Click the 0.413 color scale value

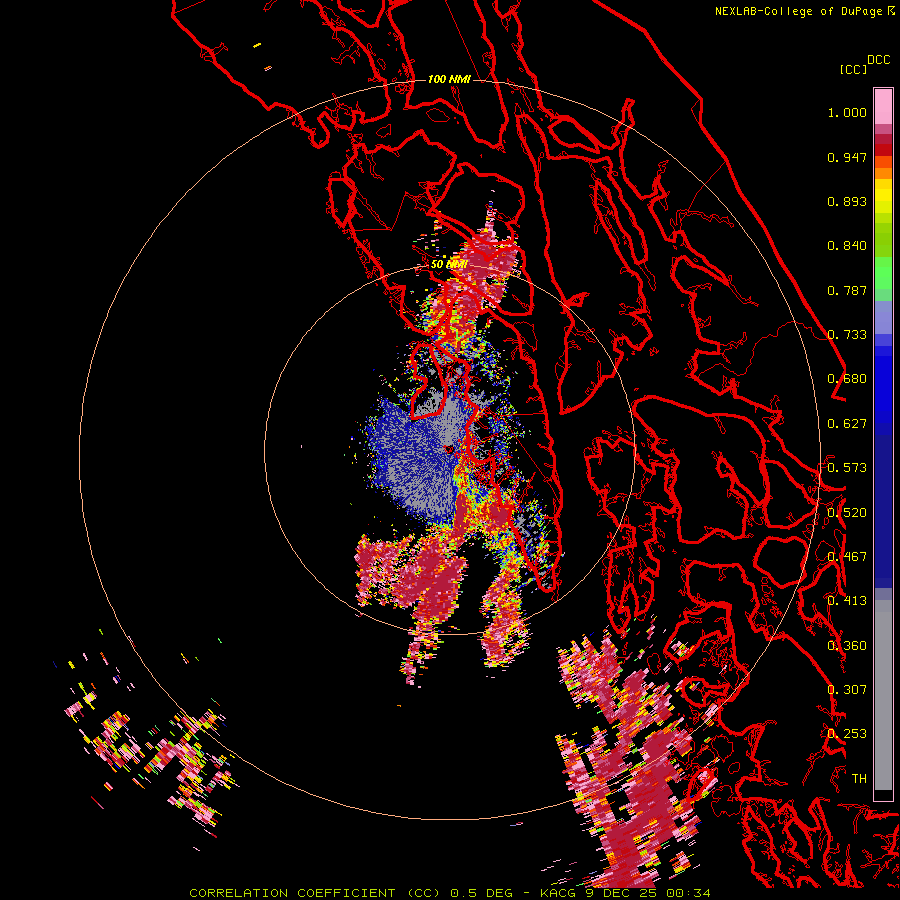847,601
